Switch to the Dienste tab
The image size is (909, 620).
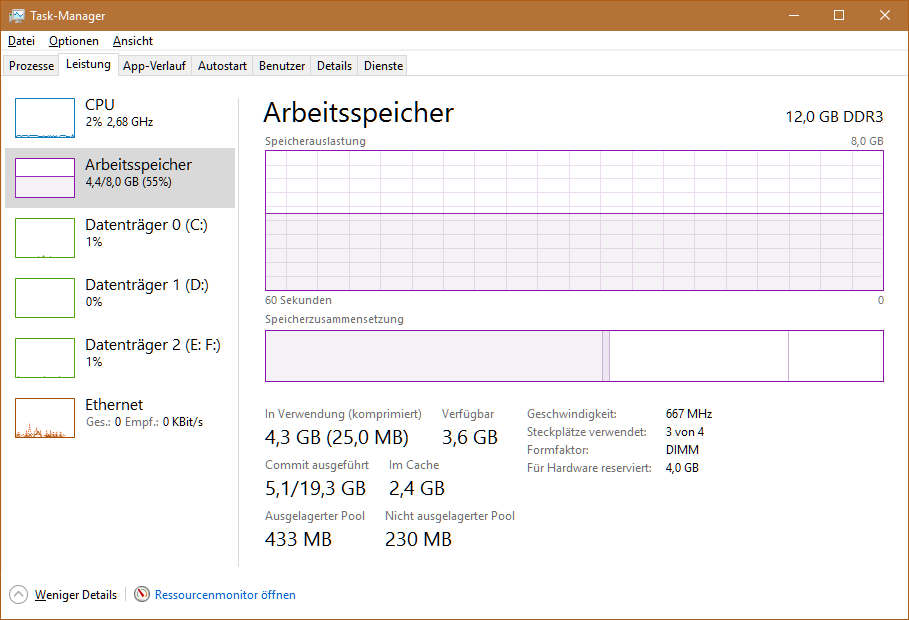(383, 66)
